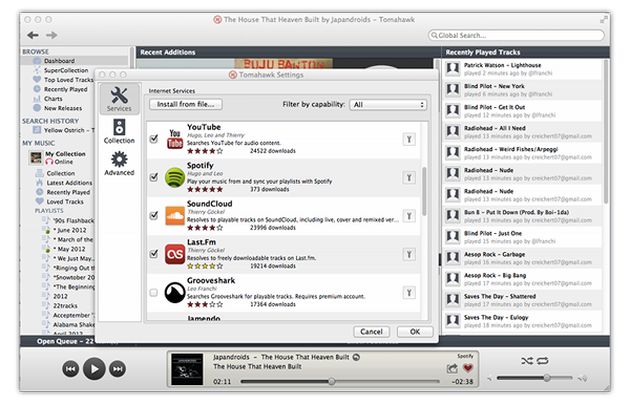Click the Global Search field

click(x=516, y=35)
